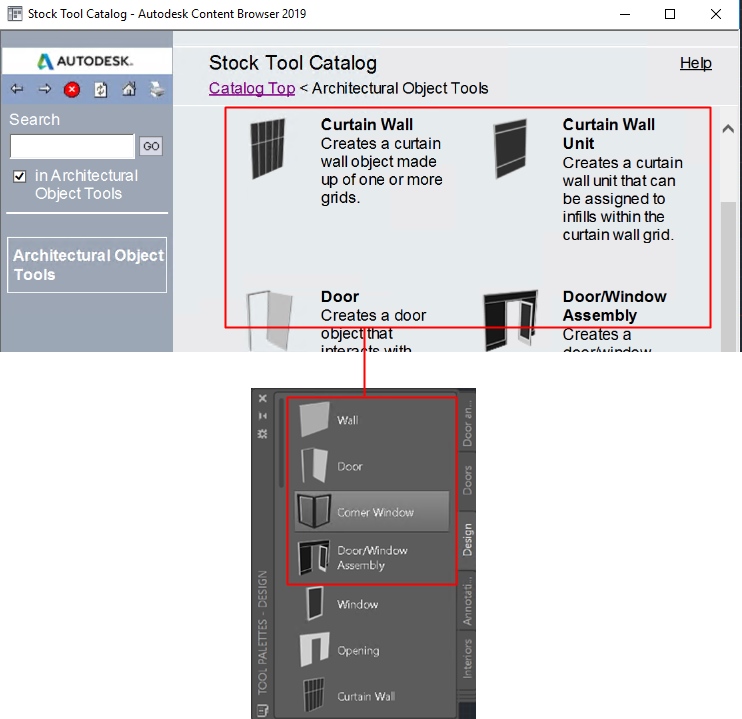Click the scroll up arrow in catalog
The height and width of the screenshot is (719, 742).
(x=728, y=128)
